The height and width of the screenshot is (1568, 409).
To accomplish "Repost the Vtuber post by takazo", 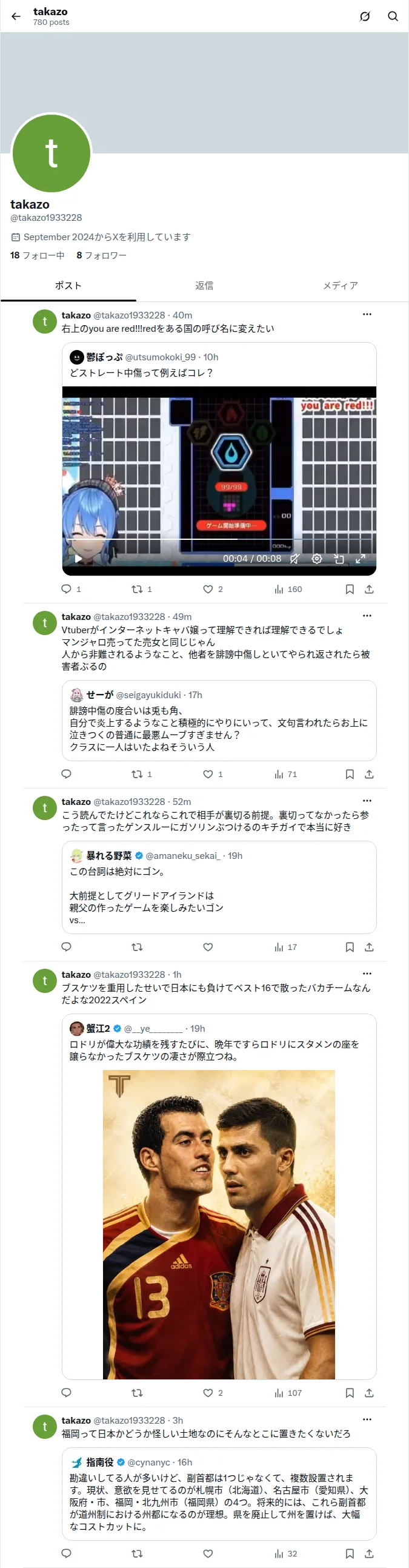I will click(138, 774).
